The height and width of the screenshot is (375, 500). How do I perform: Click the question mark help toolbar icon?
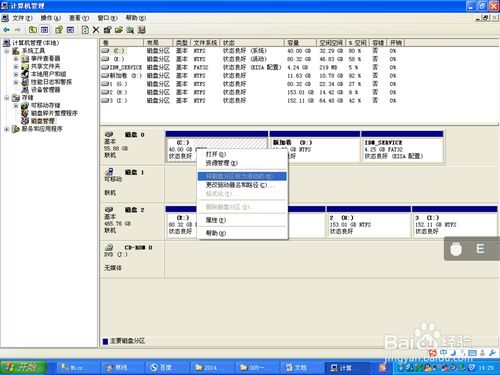click(x=58, y=30)
